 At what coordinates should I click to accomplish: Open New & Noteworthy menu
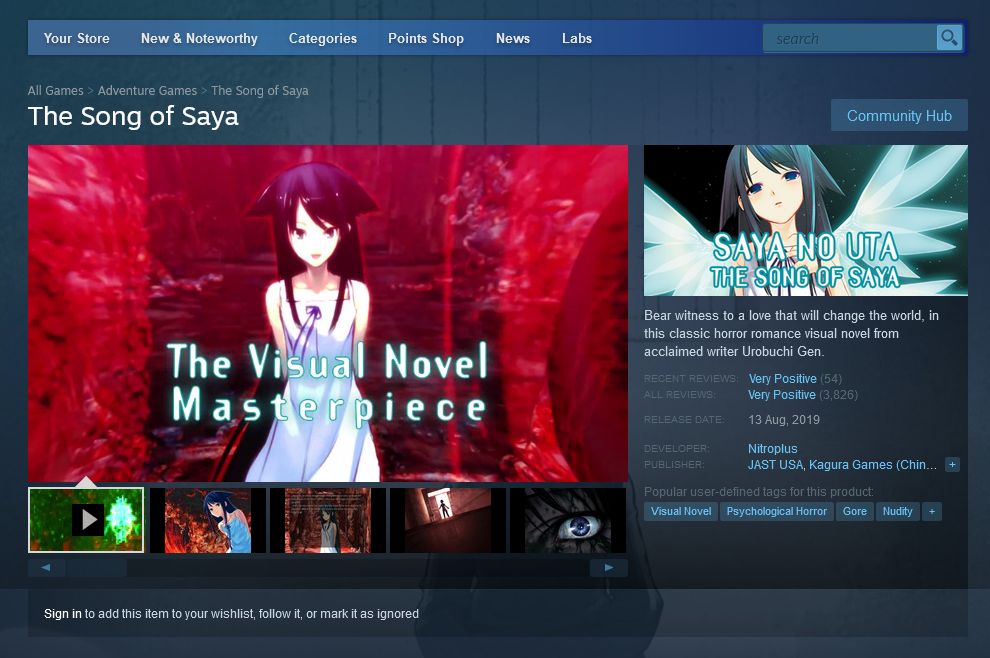click(x=199, y=39)
